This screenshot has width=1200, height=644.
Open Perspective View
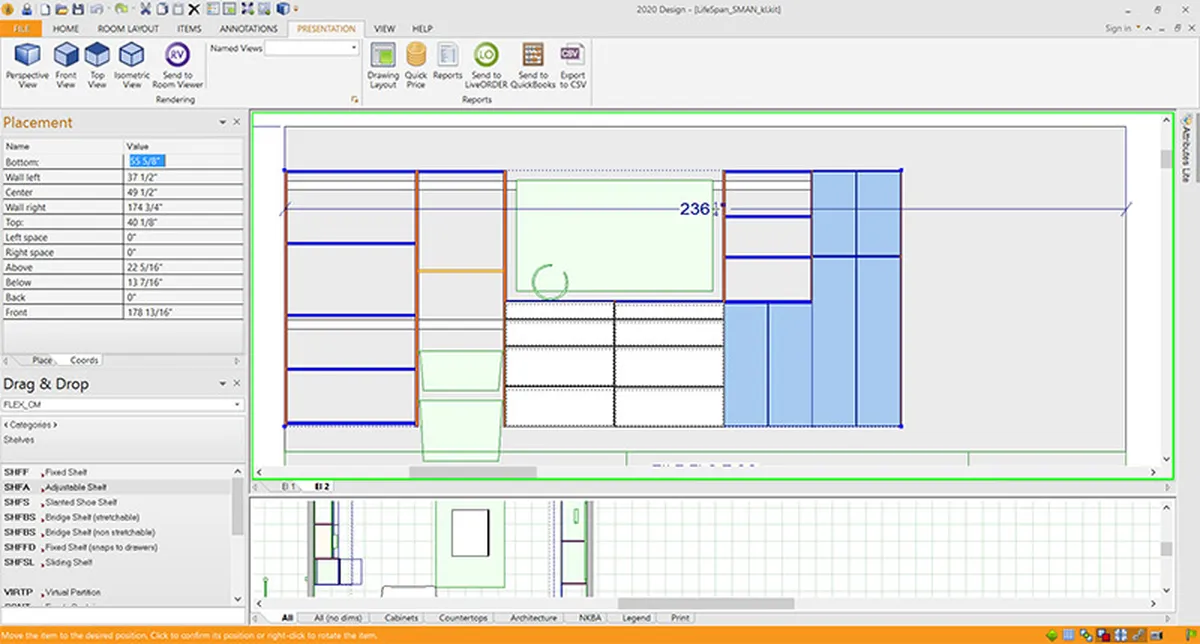[x=27, y=65]
